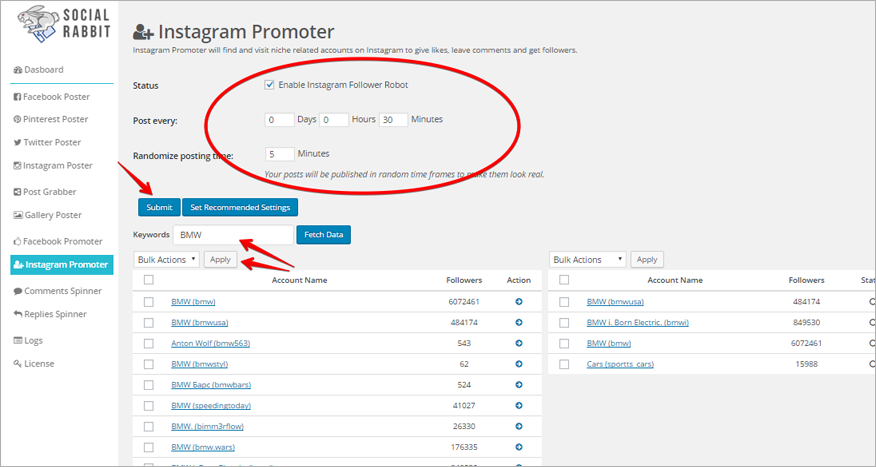The height and width of the screenshot is (467, 876).
Task: Open the BMW (bmwusa) link in the right table
Action: [x=615, y=302]
